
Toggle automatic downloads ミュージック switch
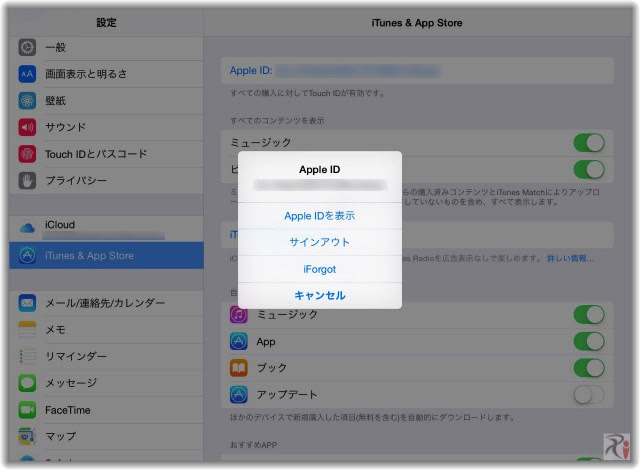[589, 315]
